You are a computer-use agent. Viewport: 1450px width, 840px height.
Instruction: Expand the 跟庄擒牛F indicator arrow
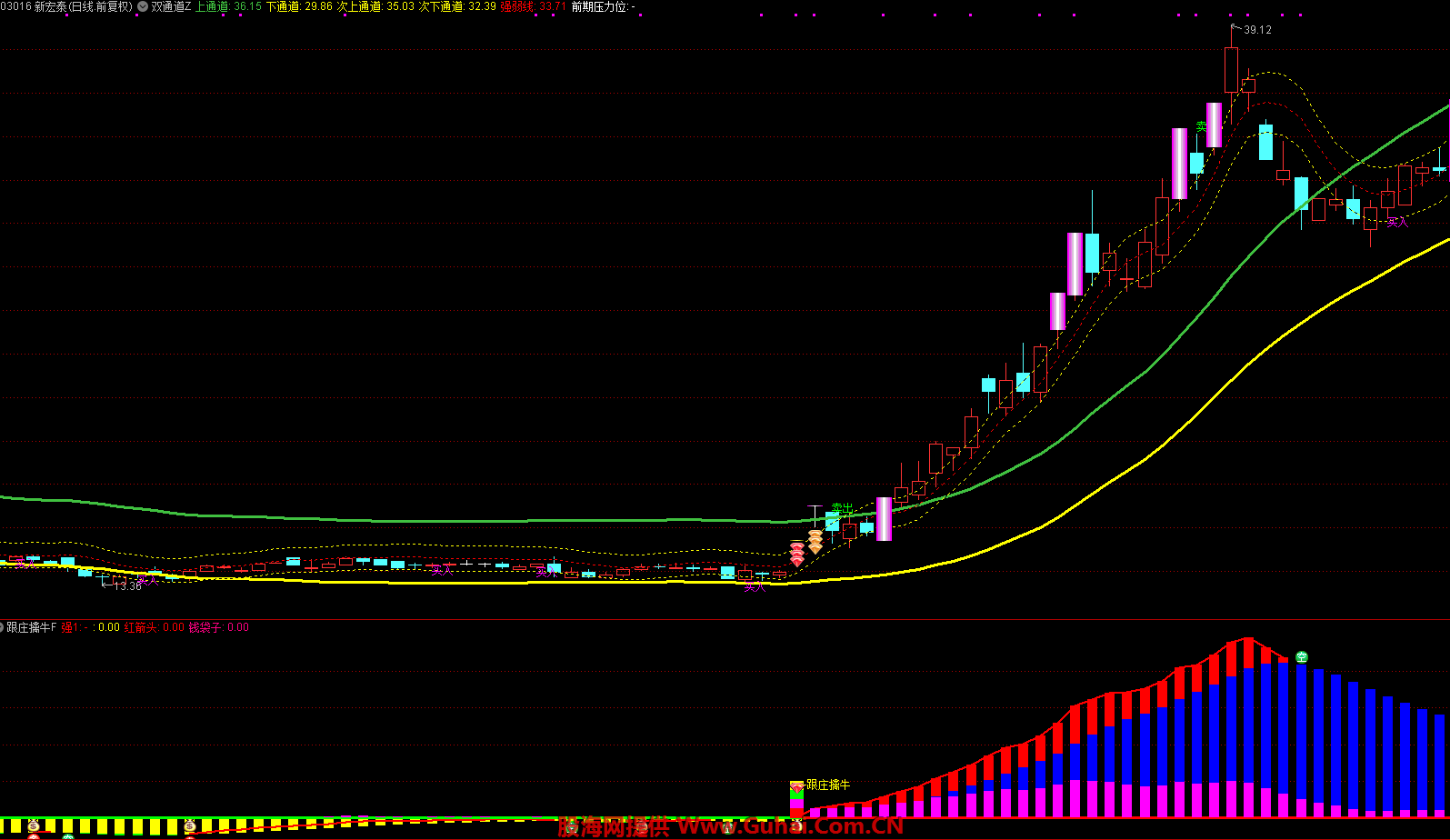(x=2, y=627)
